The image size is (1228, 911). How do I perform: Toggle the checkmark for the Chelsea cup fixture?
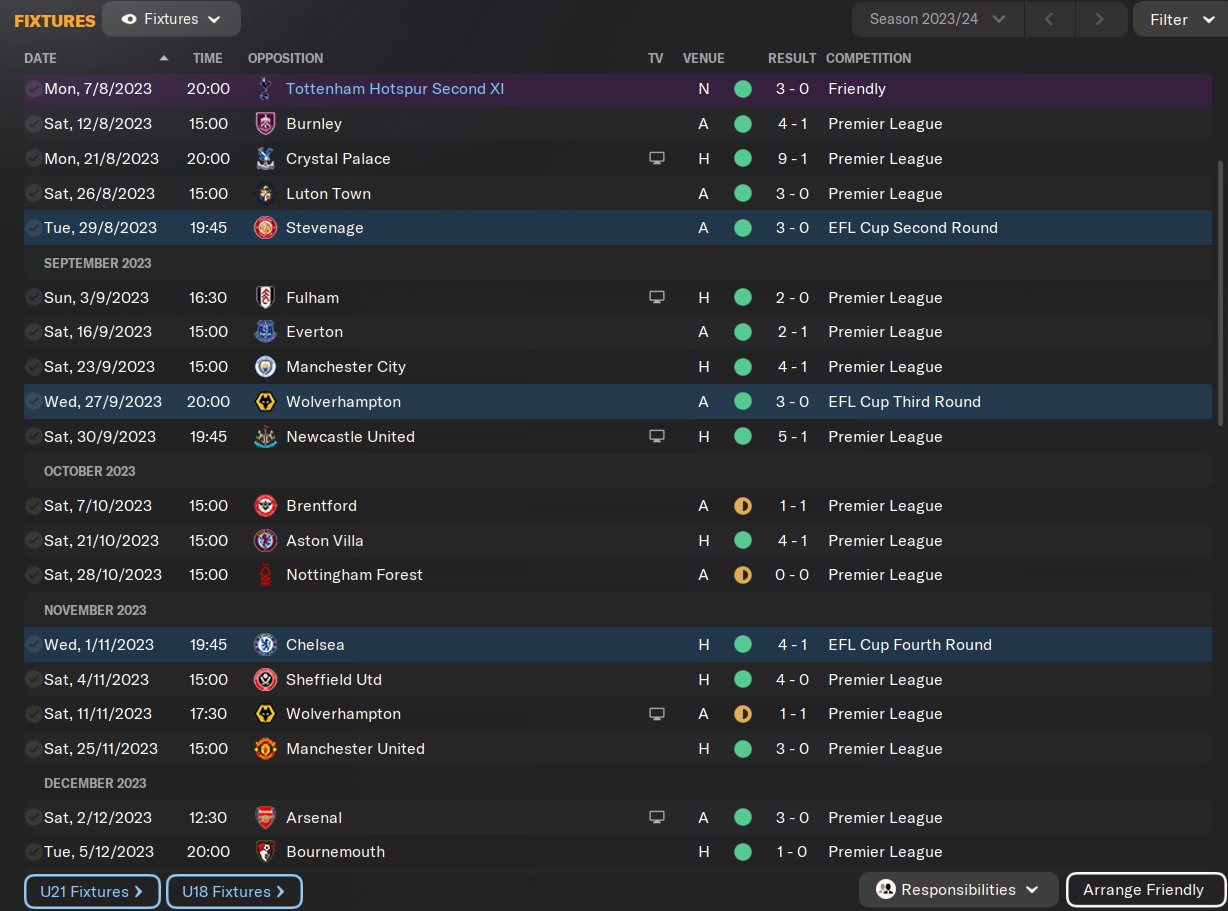(x=34, y=645)
